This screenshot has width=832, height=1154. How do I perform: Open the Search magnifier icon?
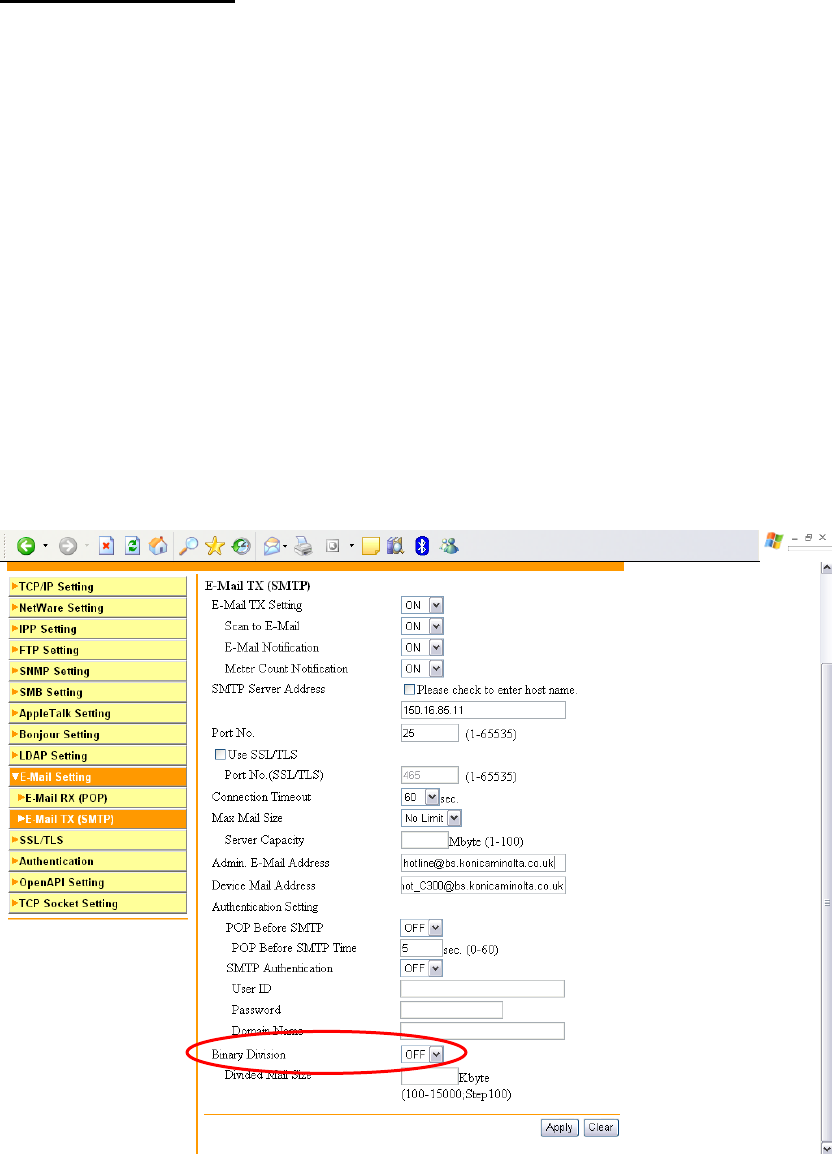click(x=188, y=545)
